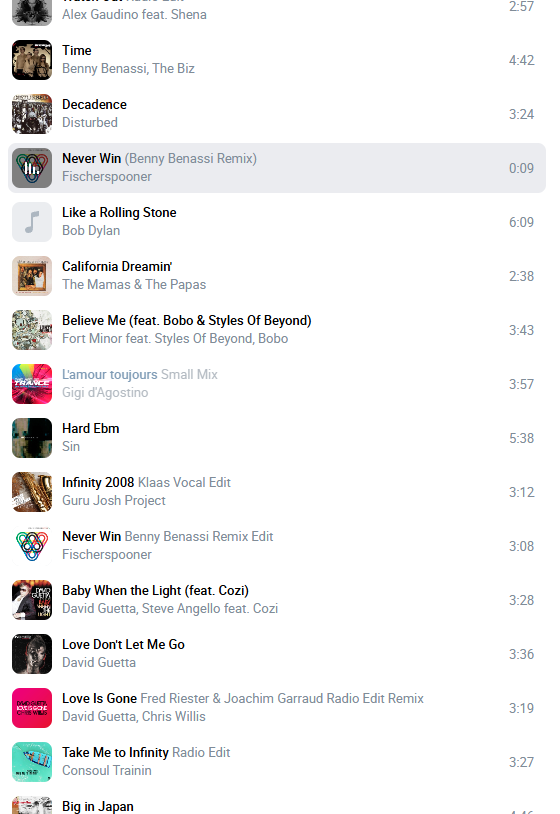
Task: Open the Benny Benassi, The Biz artist link
Action: pos(128,69)
